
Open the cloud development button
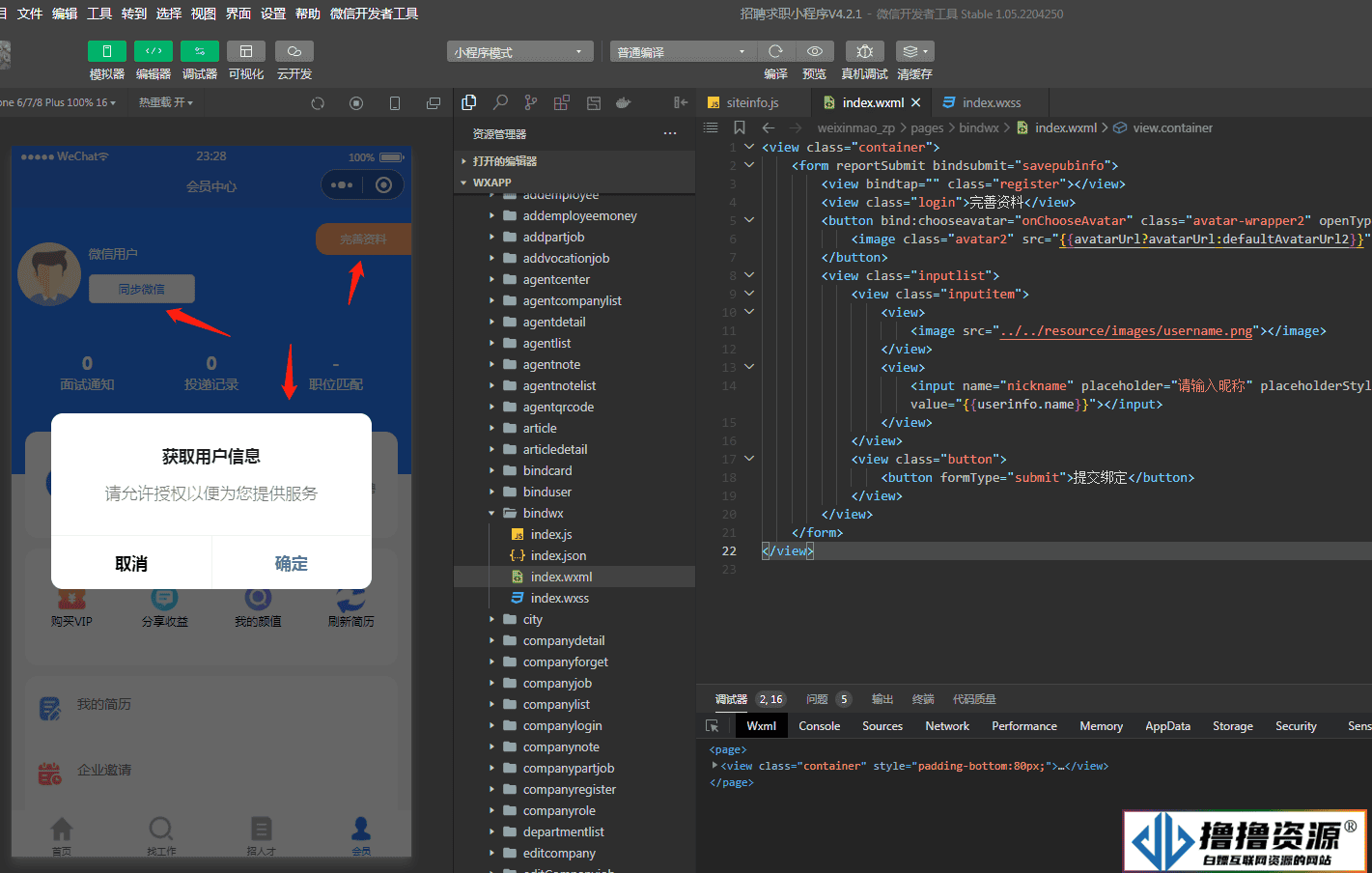(x=294, y=51)
